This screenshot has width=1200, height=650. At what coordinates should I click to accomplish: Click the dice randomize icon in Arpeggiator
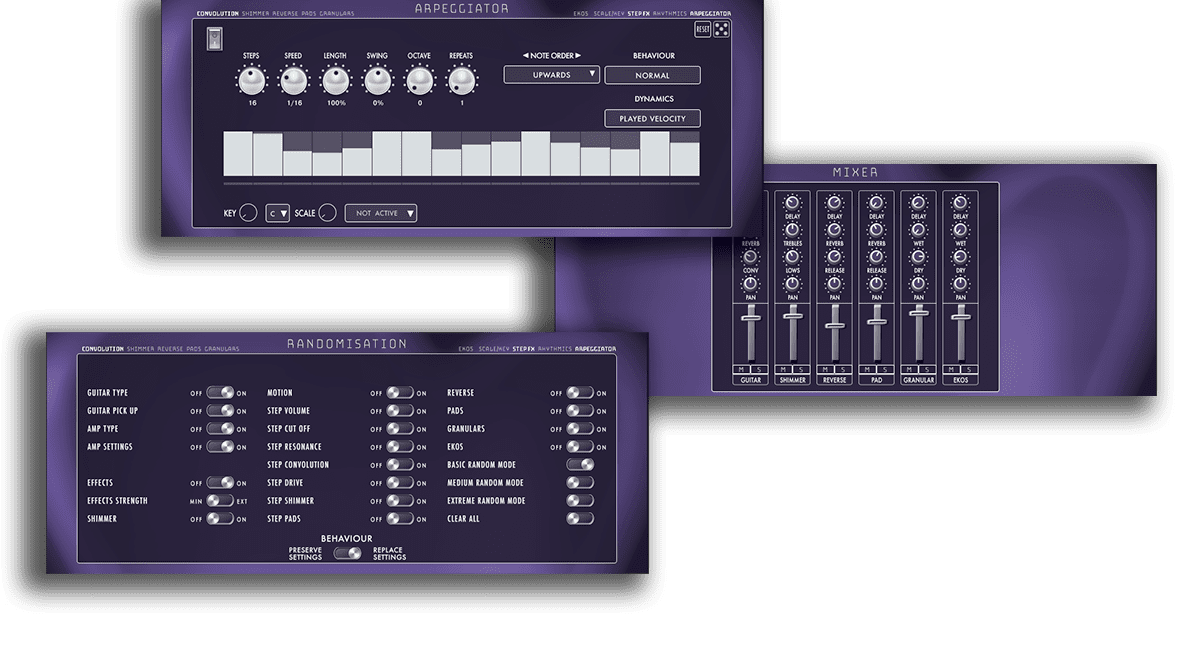pyautogui.click(x=722, y=29)
